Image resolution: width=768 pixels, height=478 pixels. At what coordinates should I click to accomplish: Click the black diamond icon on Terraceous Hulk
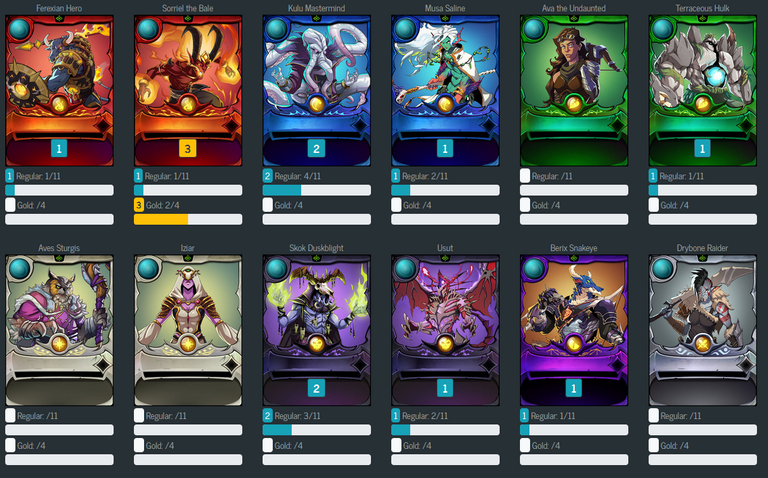coord(746,125)
